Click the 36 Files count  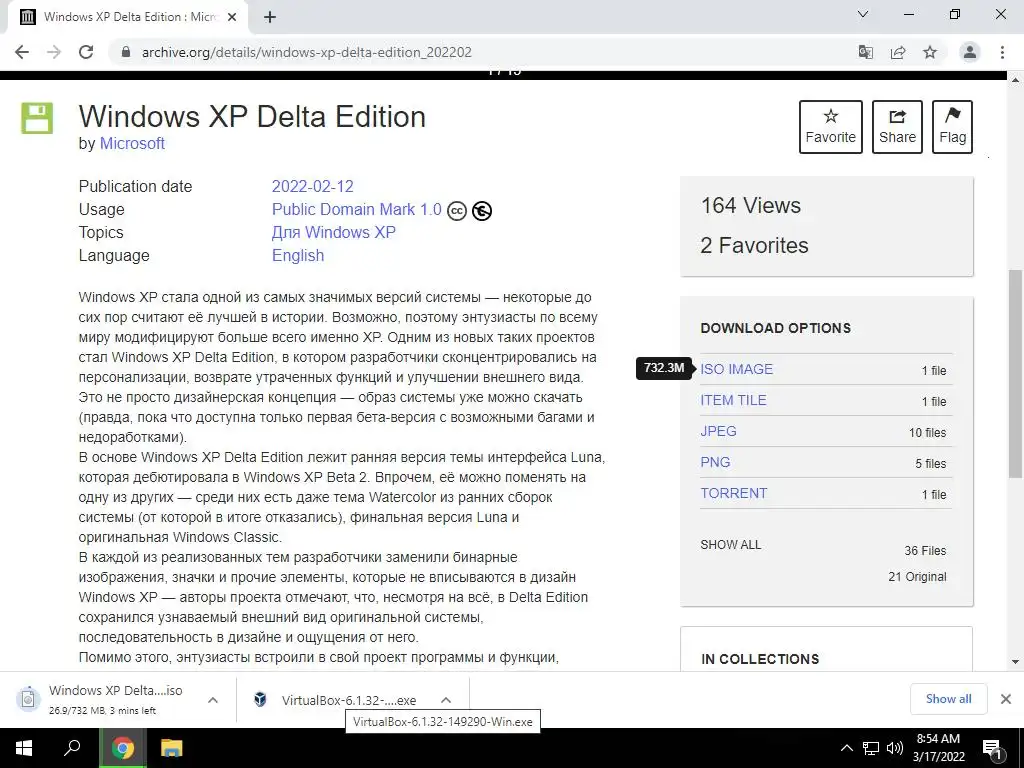click(925, 551)
